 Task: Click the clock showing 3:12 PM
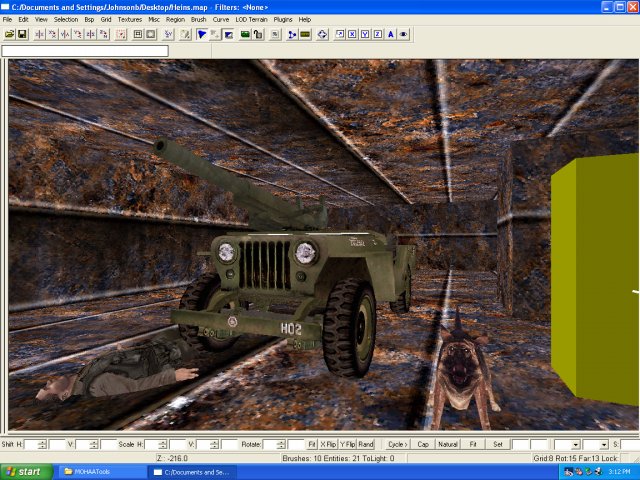point(619,472)
